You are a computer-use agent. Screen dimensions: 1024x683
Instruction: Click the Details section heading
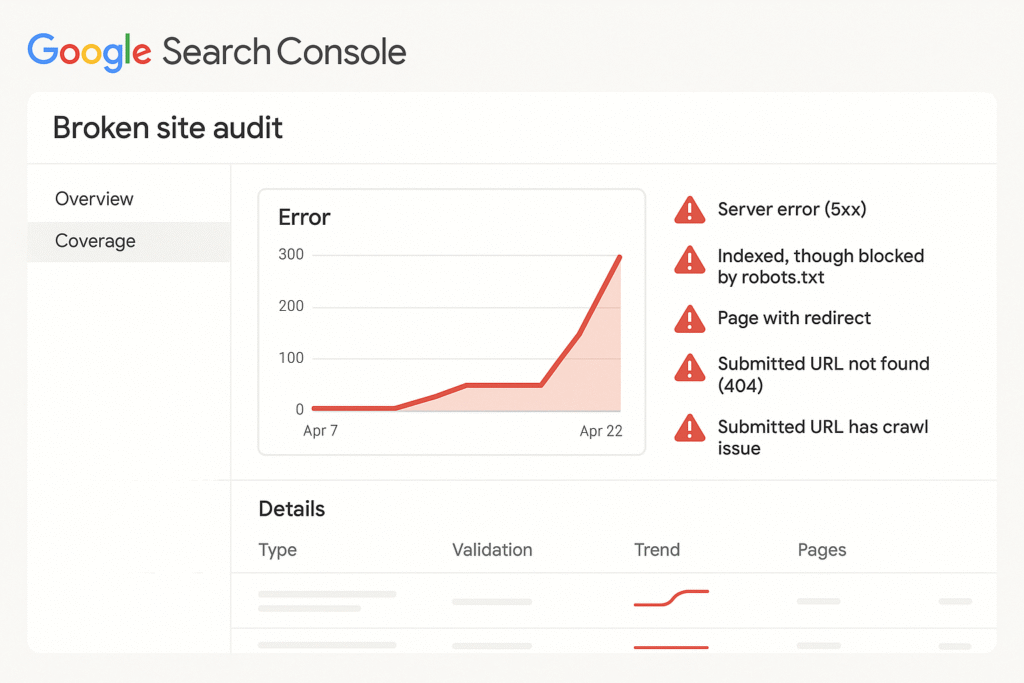[x=292, y=509]
